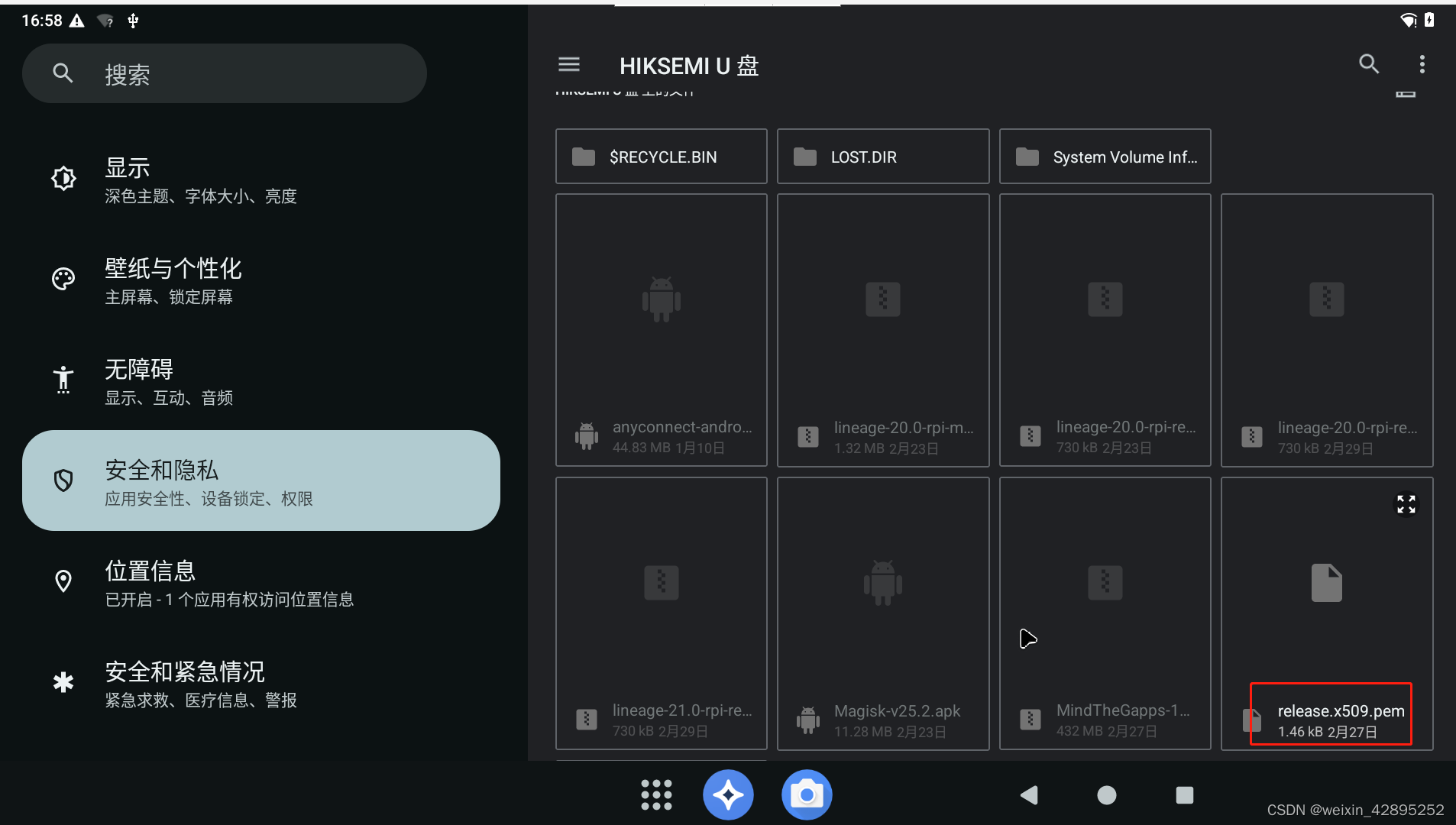The width and height of the screenshot is (1456, 825).
Task: Open 无障碍 accessibility settings
Action: point(261,381)
